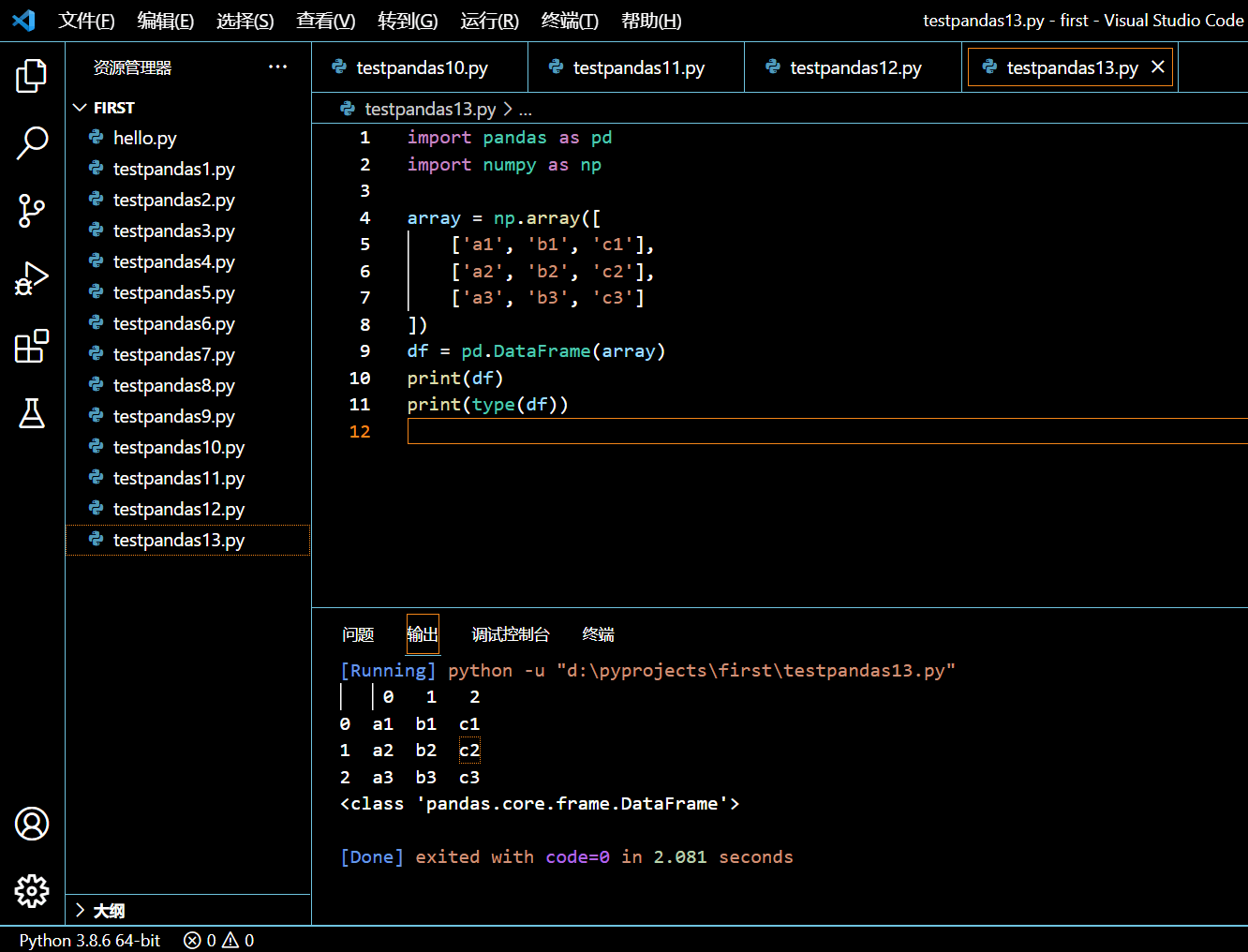
Task: Switch to testpandas10.py editor tab
Action: coord(420,67)
